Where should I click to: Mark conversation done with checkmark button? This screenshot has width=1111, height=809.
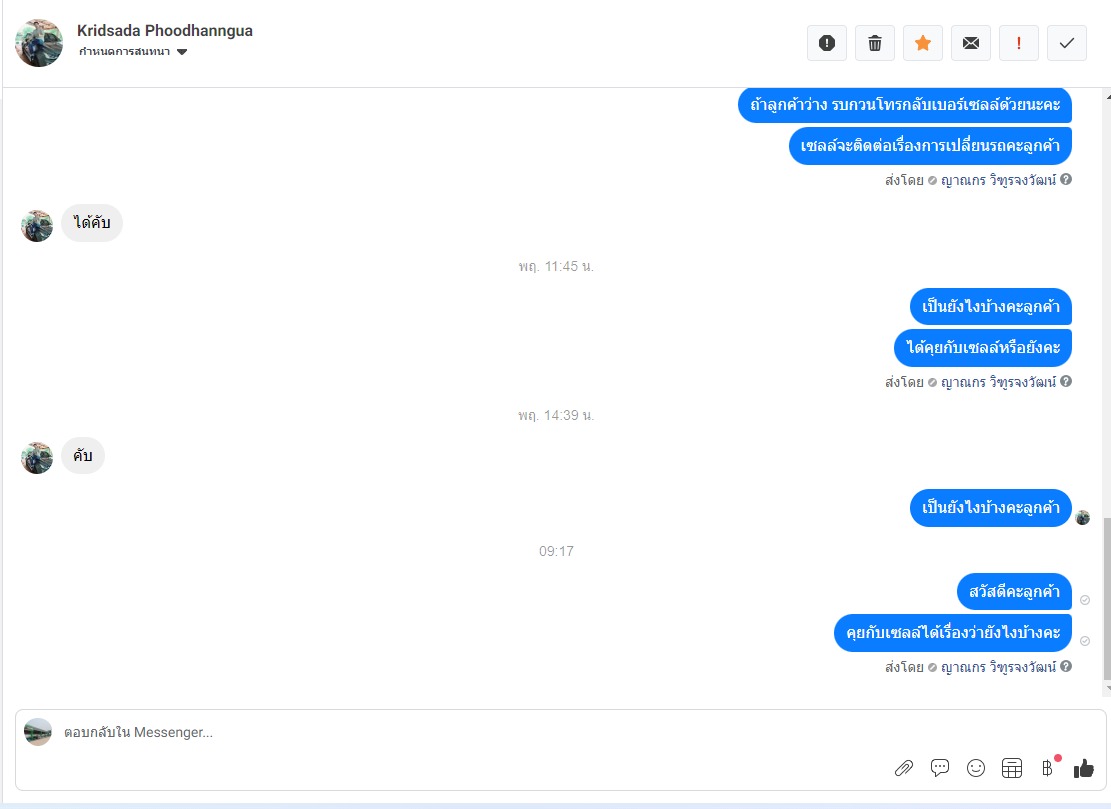[1067, 43]
